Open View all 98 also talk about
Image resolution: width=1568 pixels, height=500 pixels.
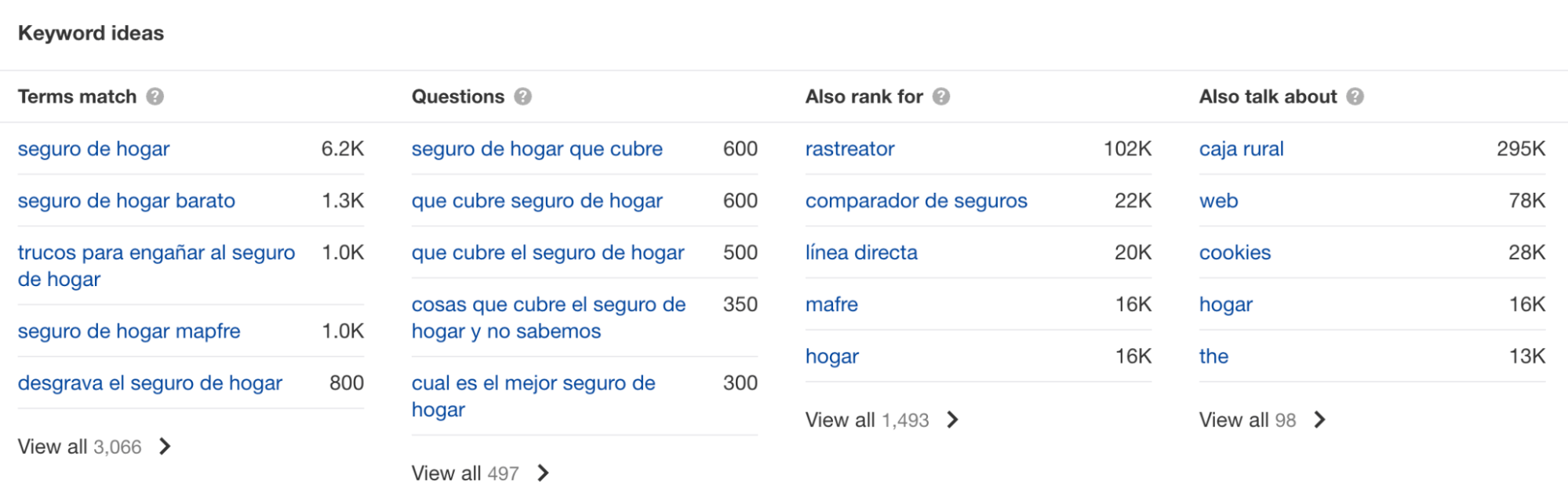click(1262, 420)
